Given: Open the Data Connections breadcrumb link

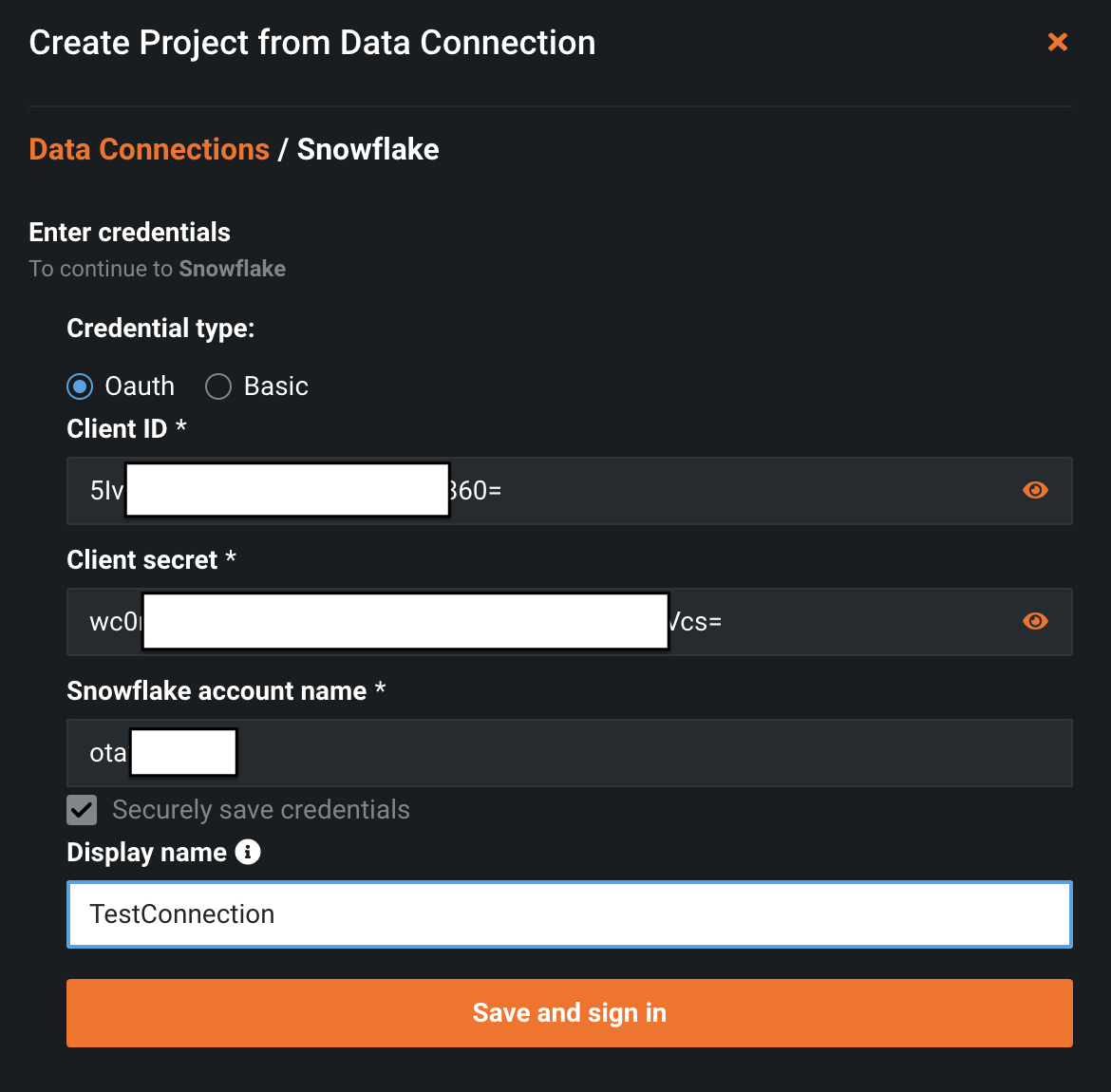Looking at the screenshot, I should tap(148, 149).
